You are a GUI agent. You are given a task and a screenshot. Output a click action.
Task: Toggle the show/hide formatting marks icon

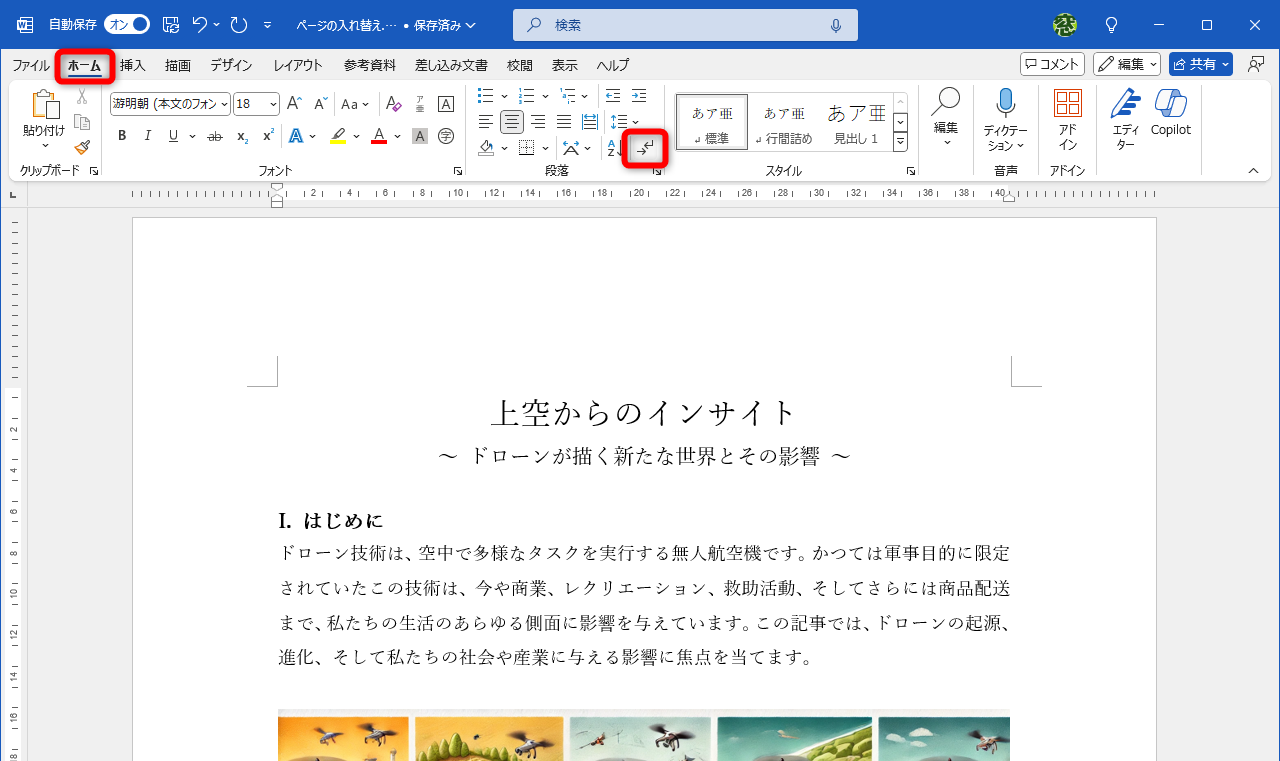[644, 148]
